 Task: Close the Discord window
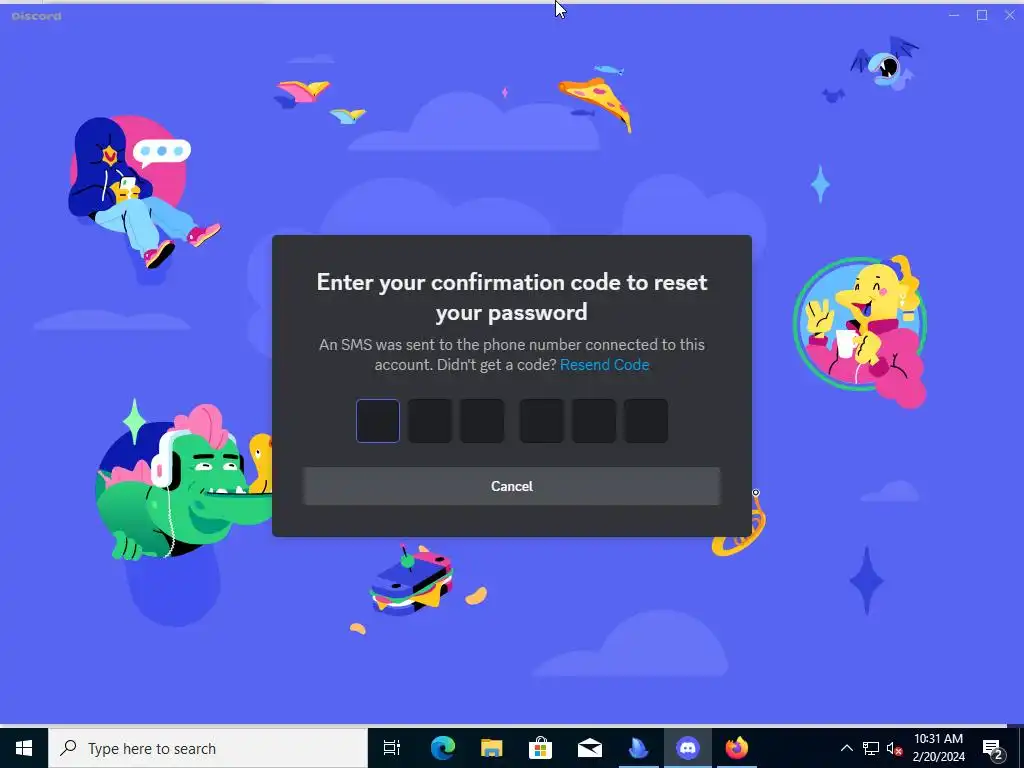point(1009,15)
